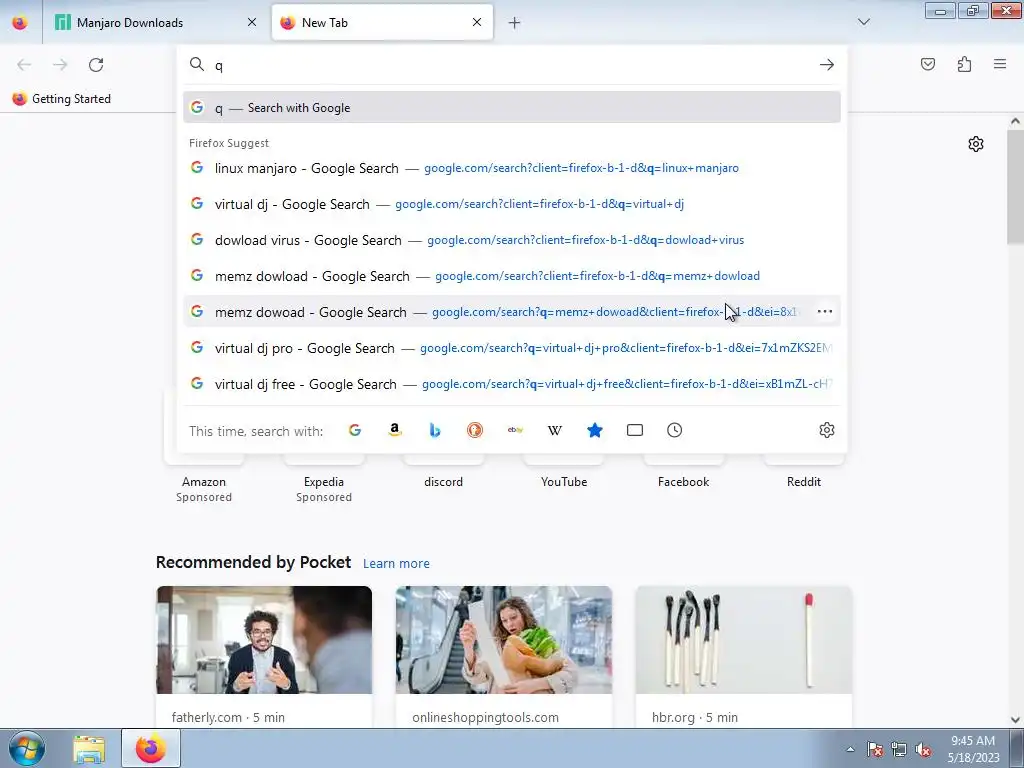Viewport: 1024px width, 768px height.
Task: Open the Getting Started bookmark
Action: coord(61,99)
